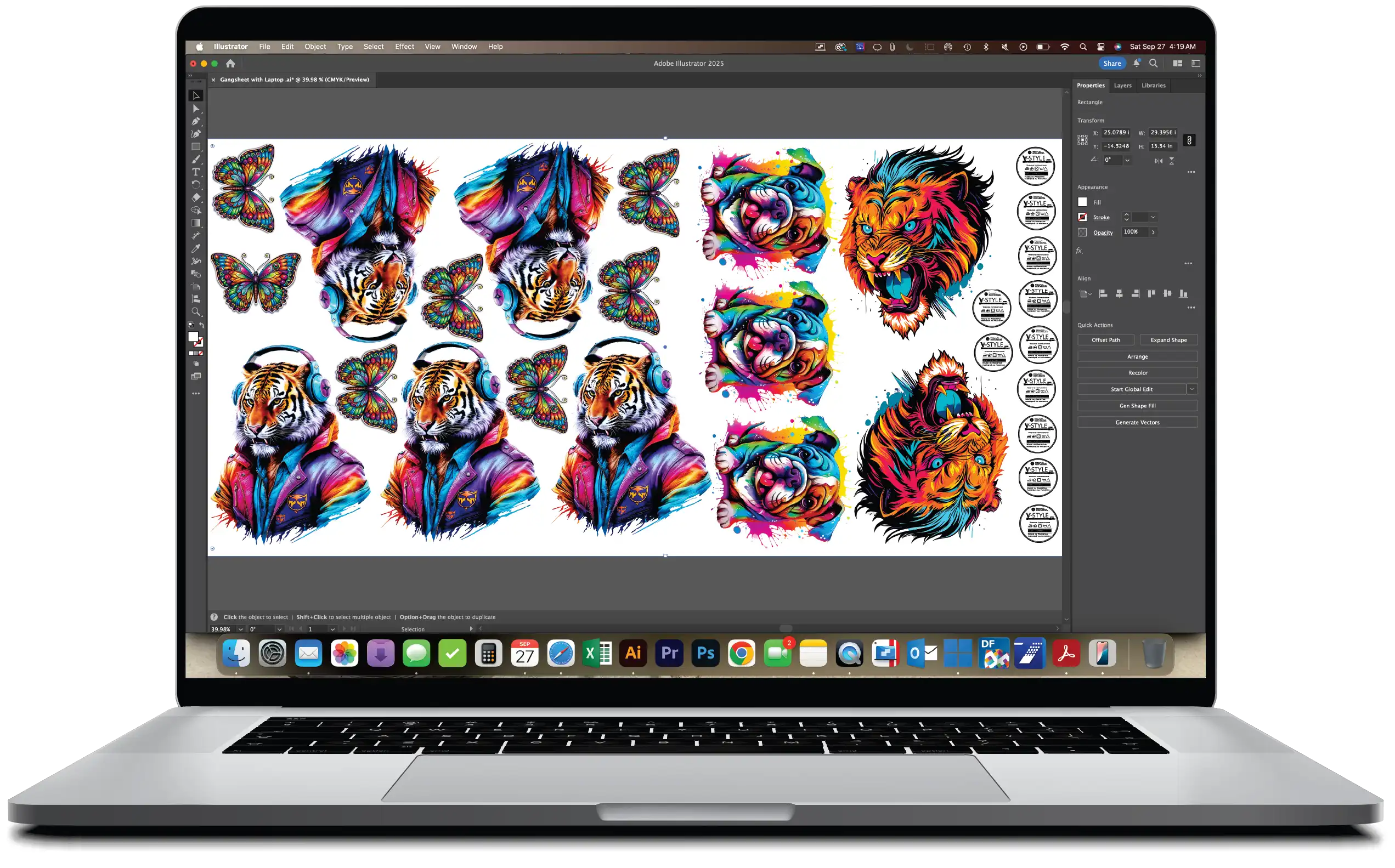
Task: Select center reference point in transform grid
Action: pos(1082,140)
